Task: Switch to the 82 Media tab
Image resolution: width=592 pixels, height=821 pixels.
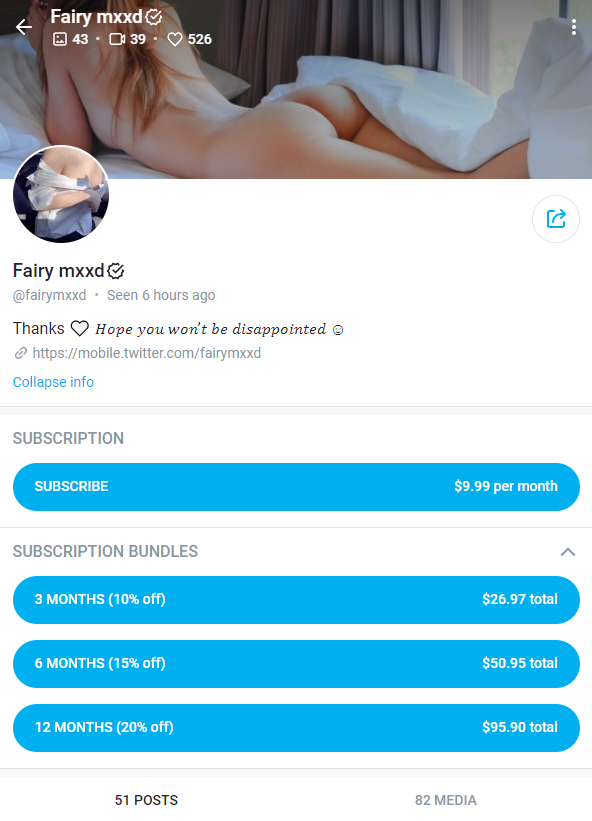Action: [x=445, y=800]
